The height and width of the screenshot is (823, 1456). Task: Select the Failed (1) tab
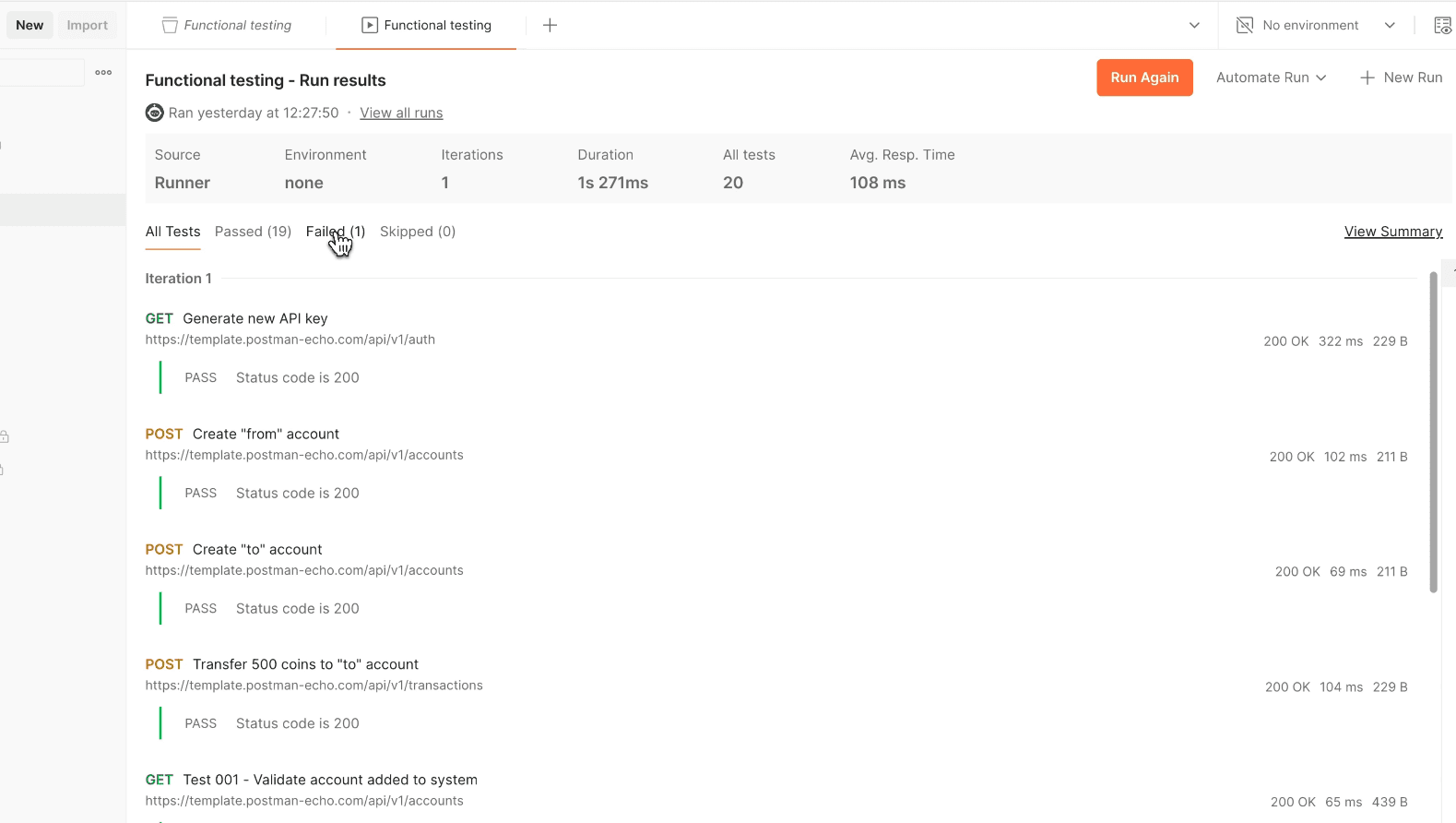pos(336,232)
